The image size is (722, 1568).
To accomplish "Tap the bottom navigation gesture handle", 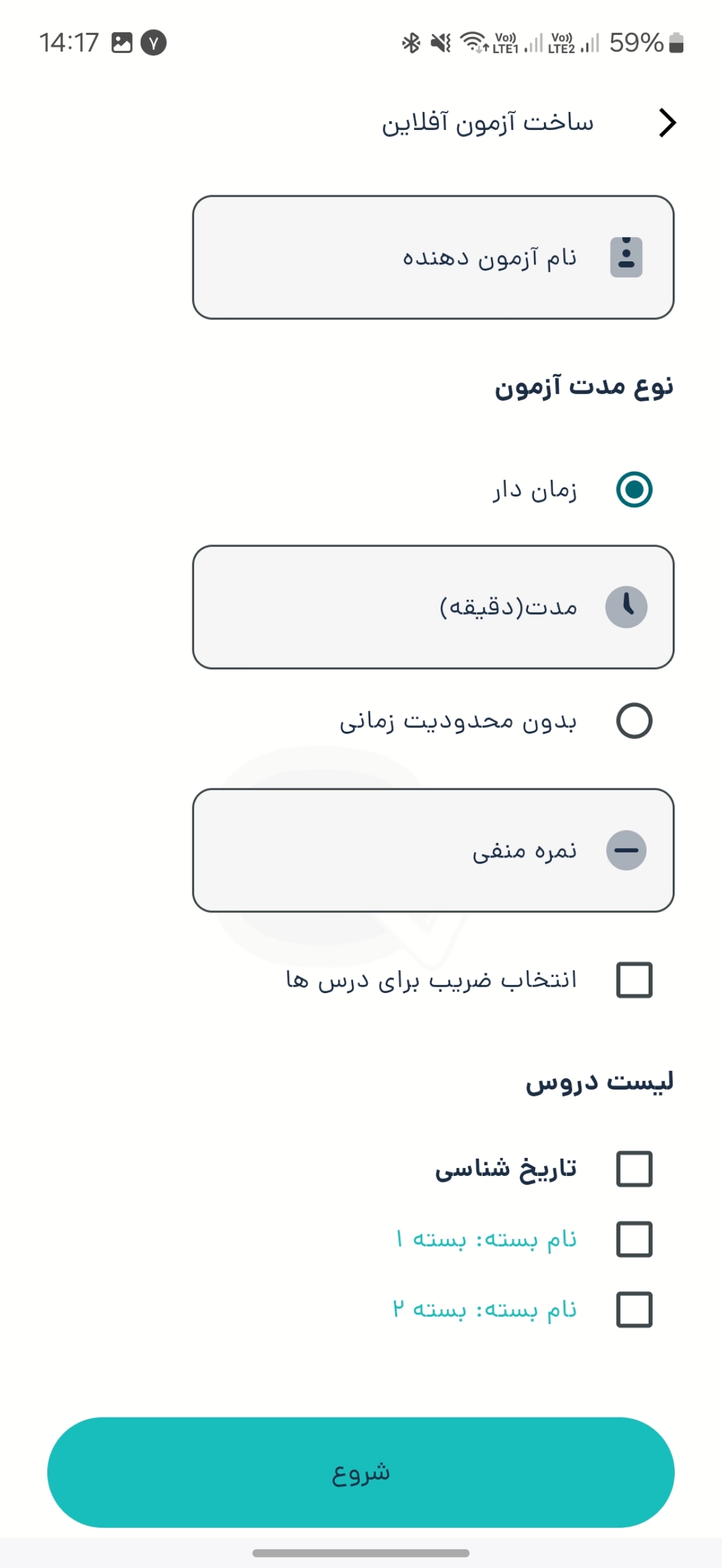I will pos(361,1553).
